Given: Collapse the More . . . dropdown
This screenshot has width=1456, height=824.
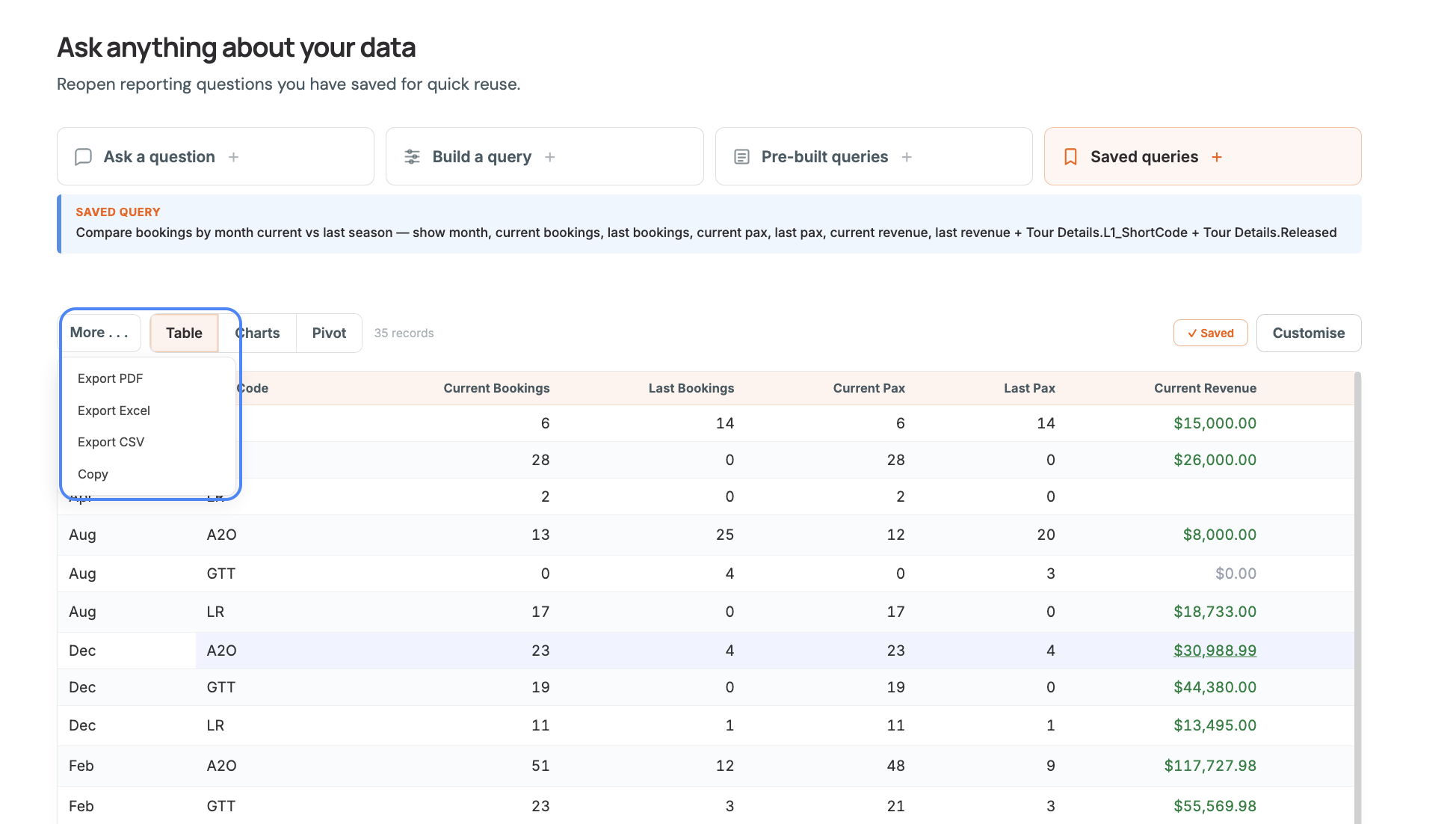Looking at the screenshot, I should (x=100, y=333).
